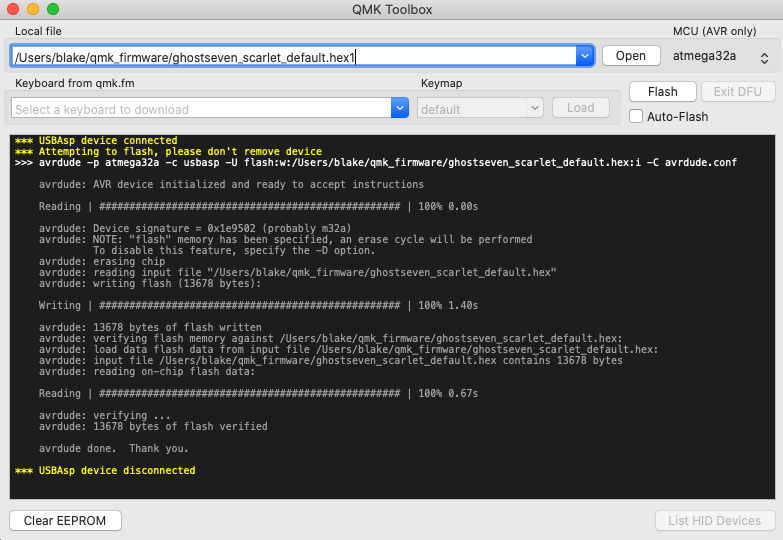
Task: Click the Open file button
Action: point(631,56)
